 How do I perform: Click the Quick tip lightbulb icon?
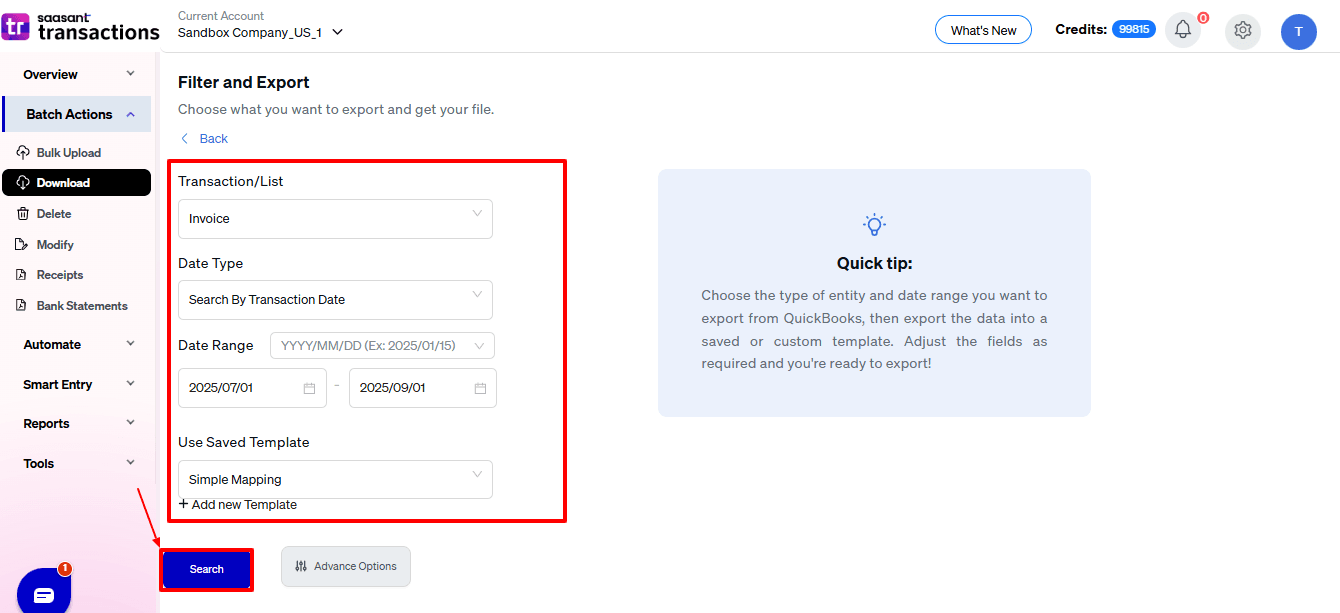(x=874, y=225)
